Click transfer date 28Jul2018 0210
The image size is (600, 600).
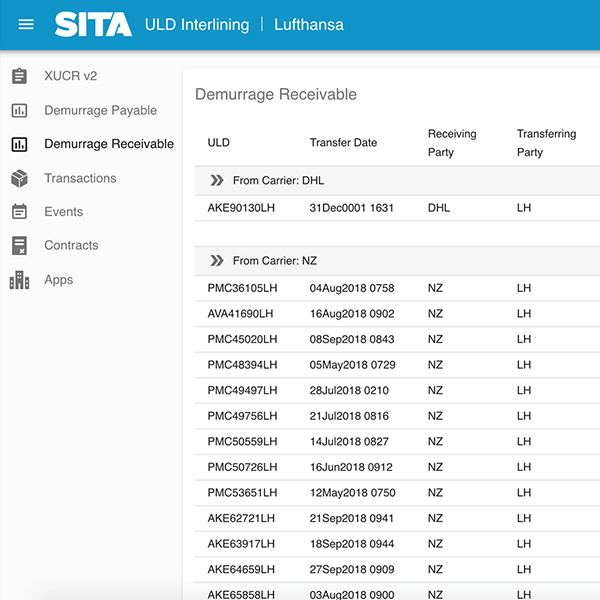coord(349,390)
